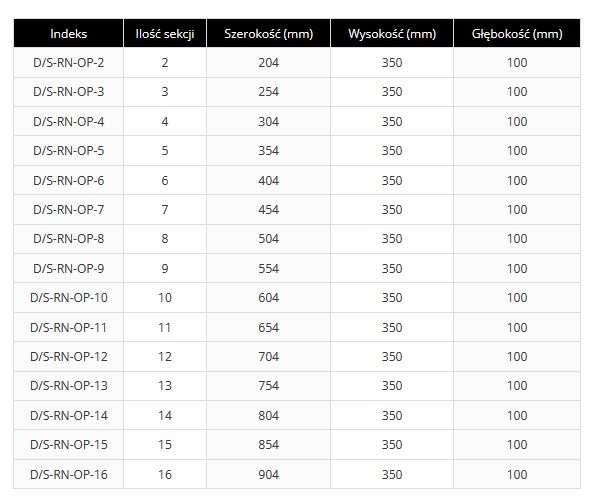Click width value 604 cell
This screenshot has width=592, height=497.
coord(268,298)
